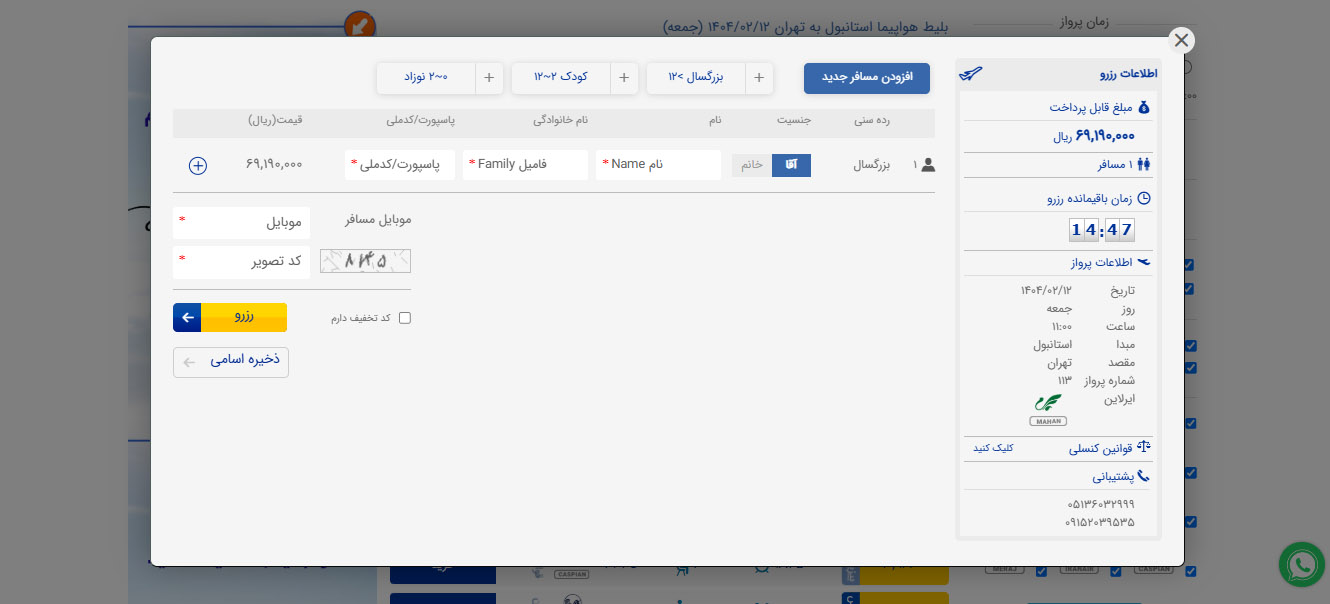Open the کلیک کنید cancellation rules link
1330x604 pixels.
pyautogui.click(x=993, y=447)
